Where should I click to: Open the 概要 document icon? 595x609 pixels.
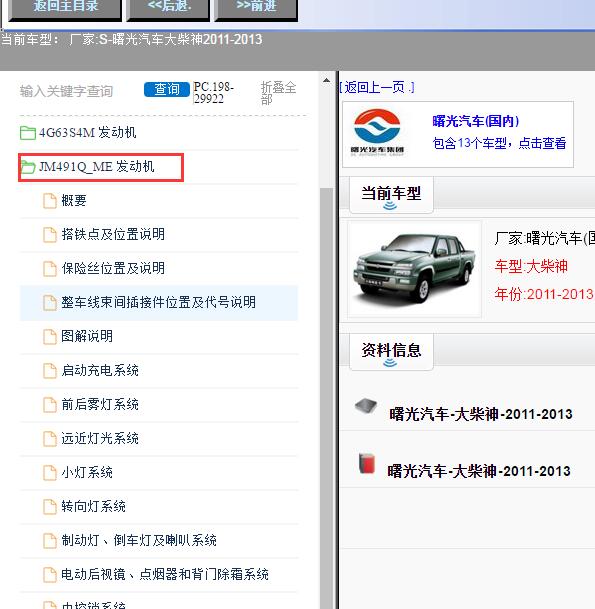(50, 201)
